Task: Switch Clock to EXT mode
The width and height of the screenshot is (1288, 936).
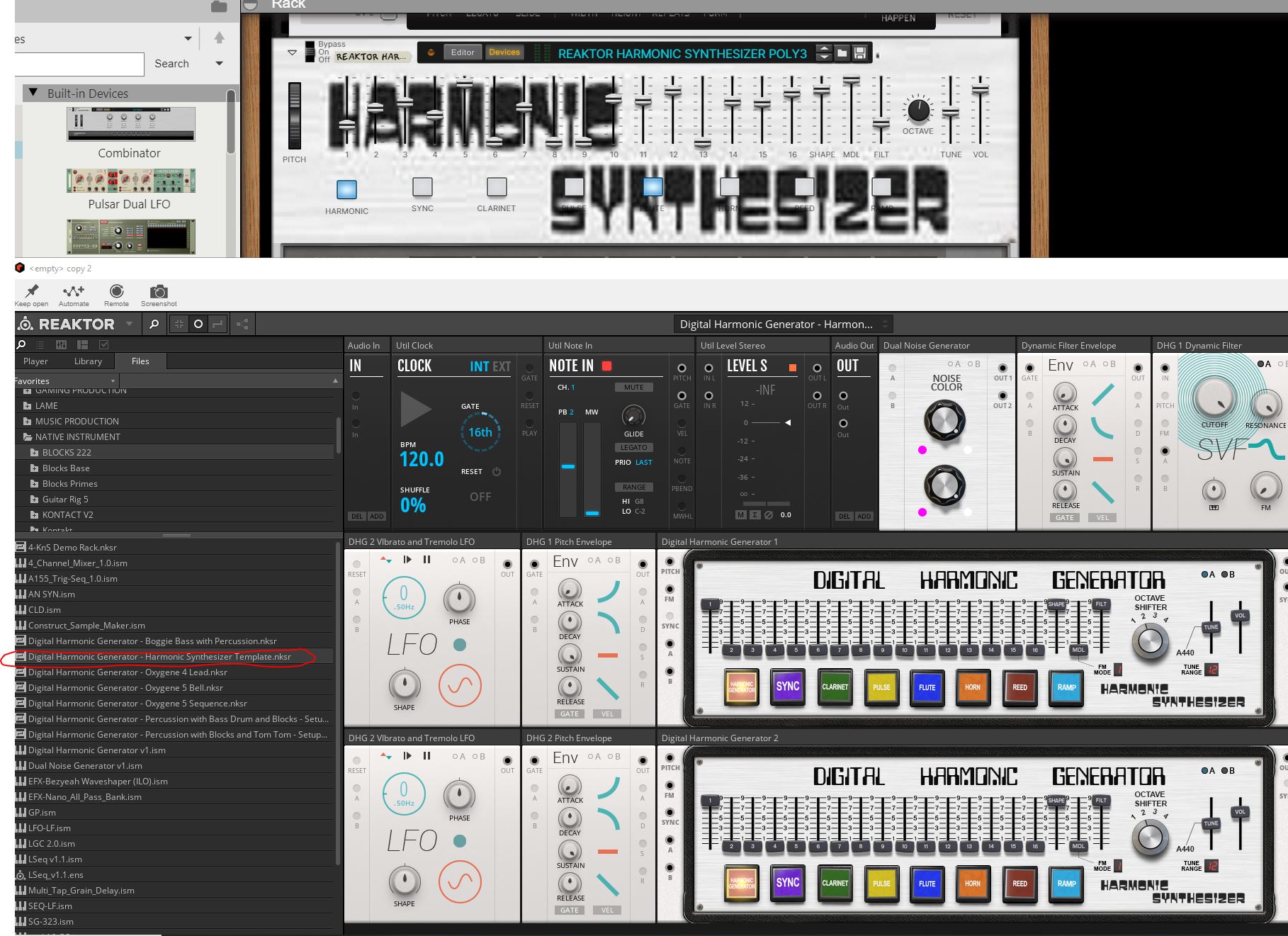Action: (502, 366)
